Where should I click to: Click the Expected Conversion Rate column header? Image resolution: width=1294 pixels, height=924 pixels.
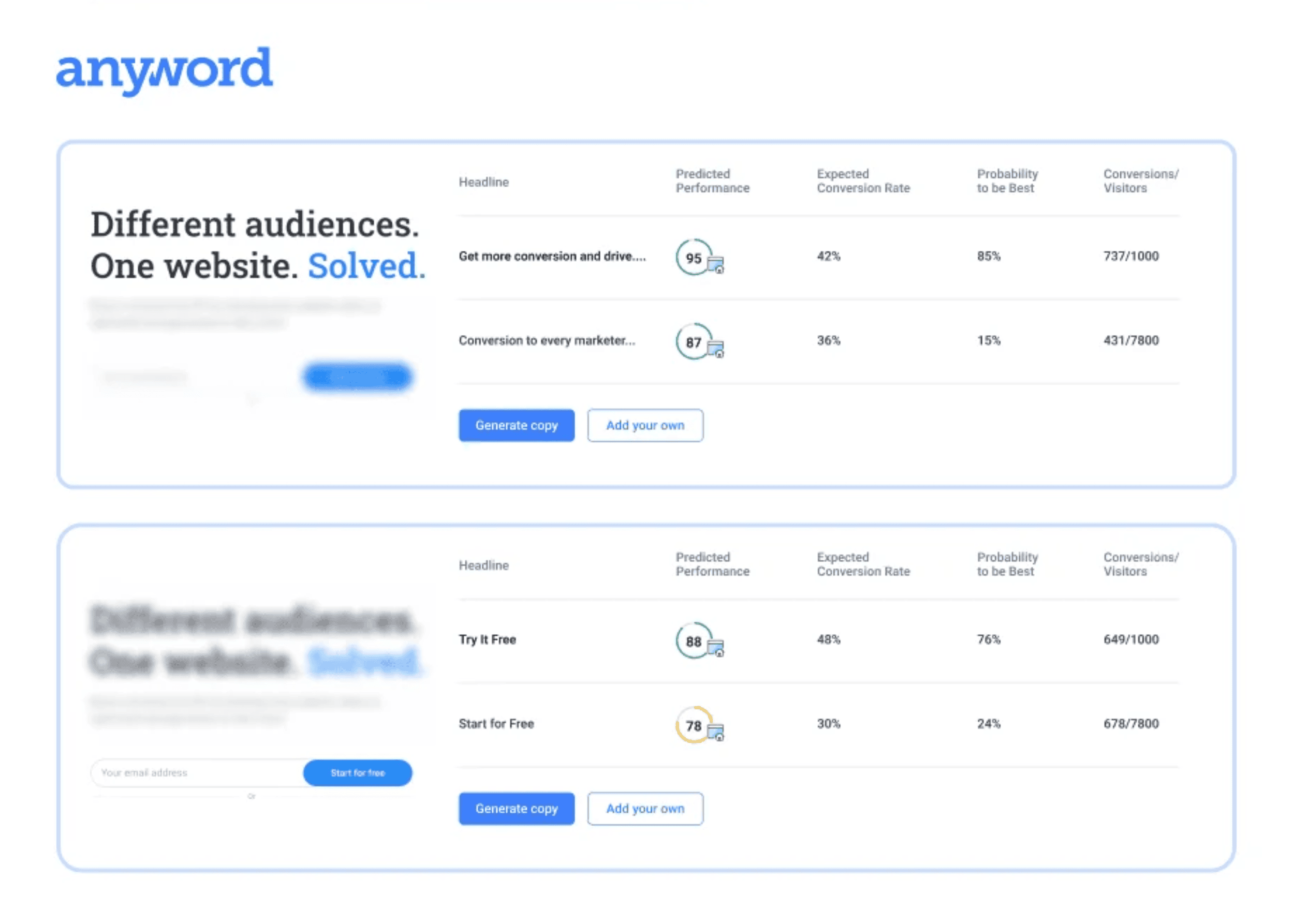[x=863, y=181]
